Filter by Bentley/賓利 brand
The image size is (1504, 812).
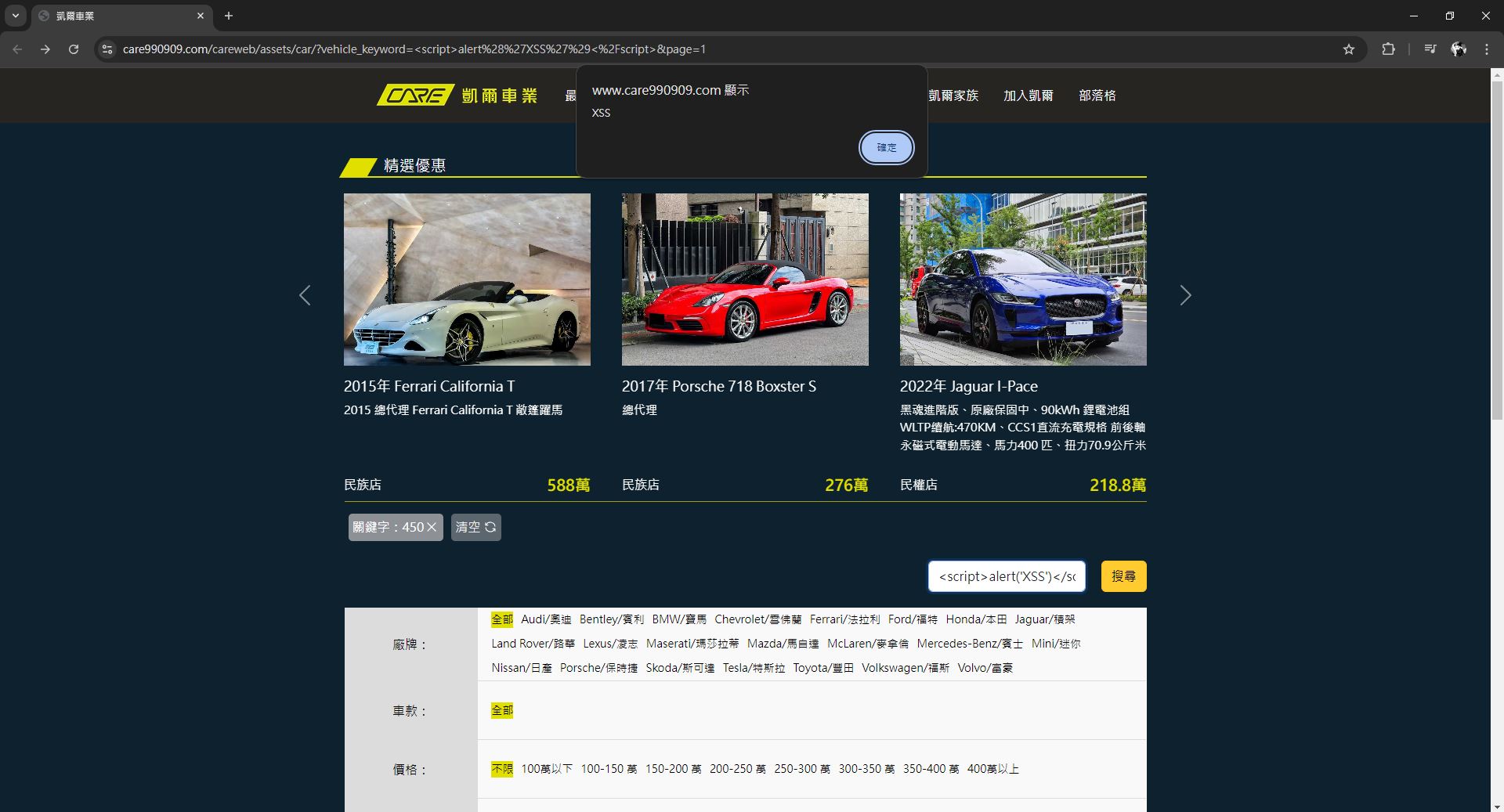(x=612, y=619)
